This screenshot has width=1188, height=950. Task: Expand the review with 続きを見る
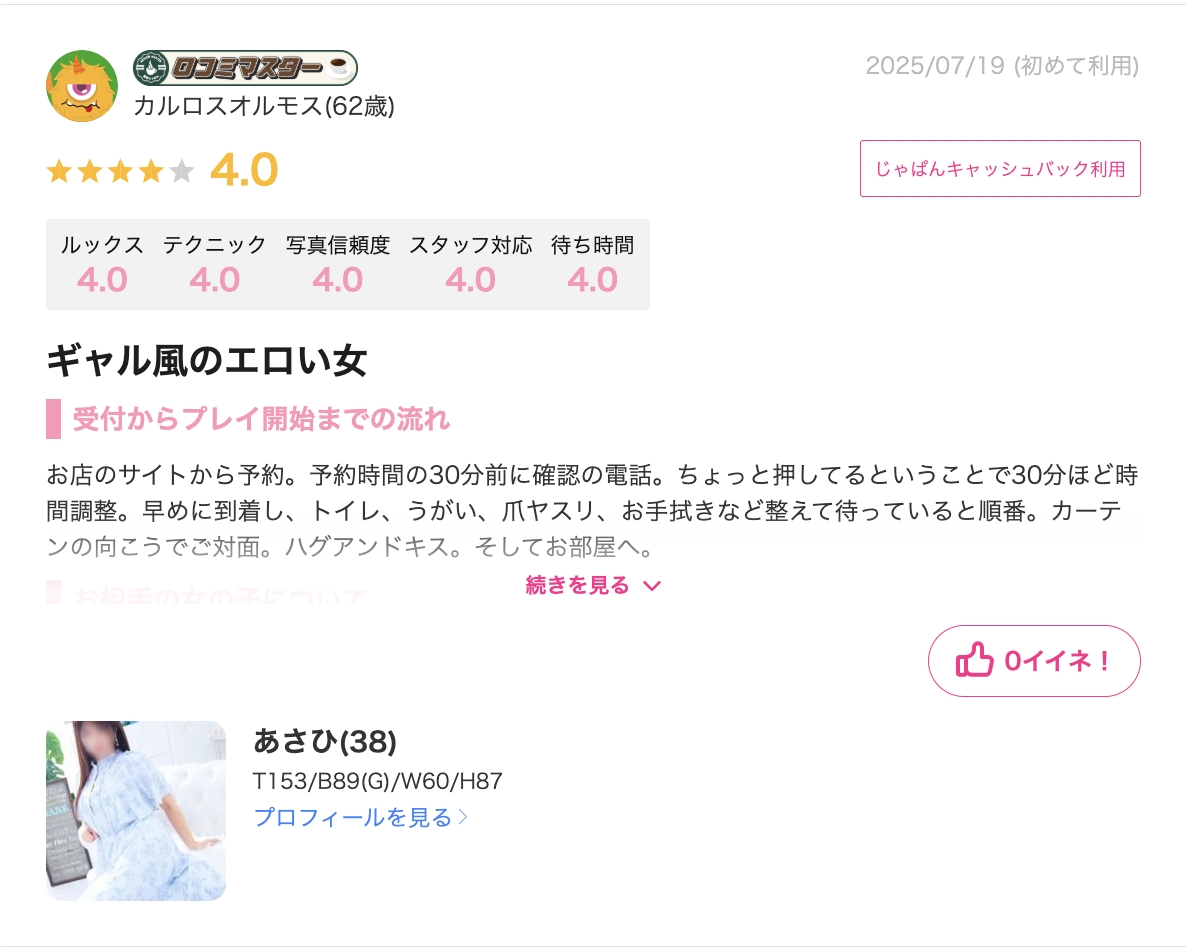click(x=593, y=585)
